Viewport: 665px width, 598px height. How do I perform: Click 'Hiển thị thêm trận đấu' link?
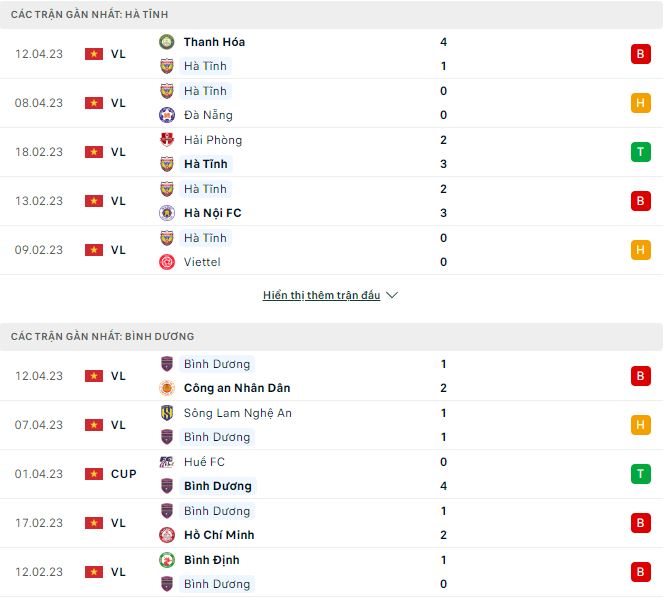click(321, 296)
